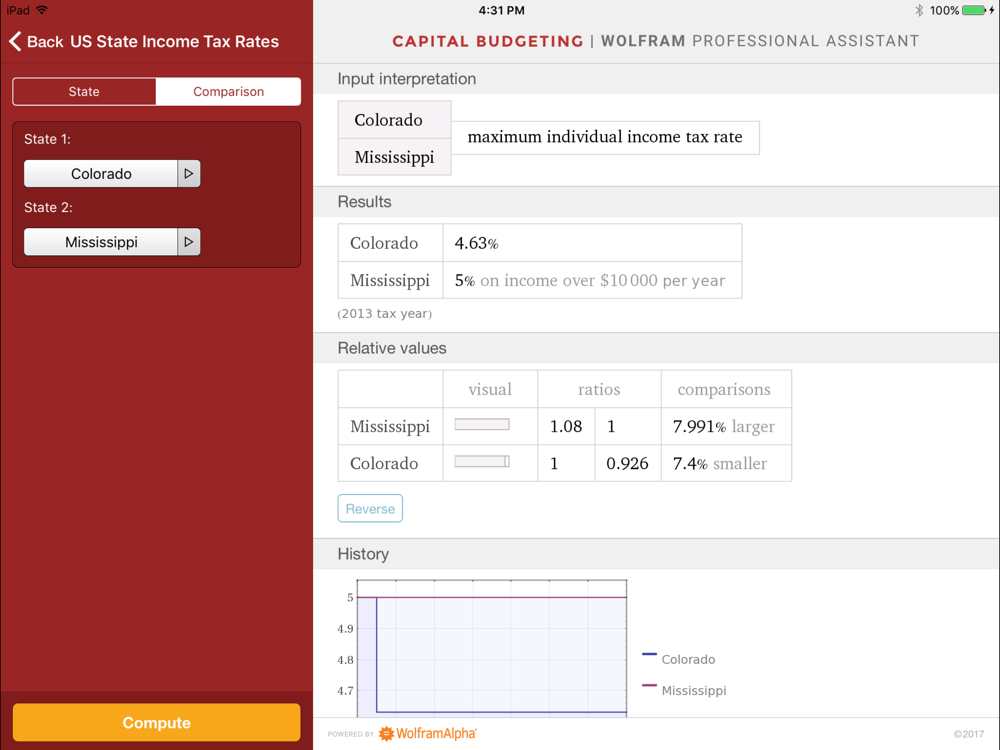Select the 4.63% Colorado result value
Viewport: 1000px width, 750px height.
[476, 243]
